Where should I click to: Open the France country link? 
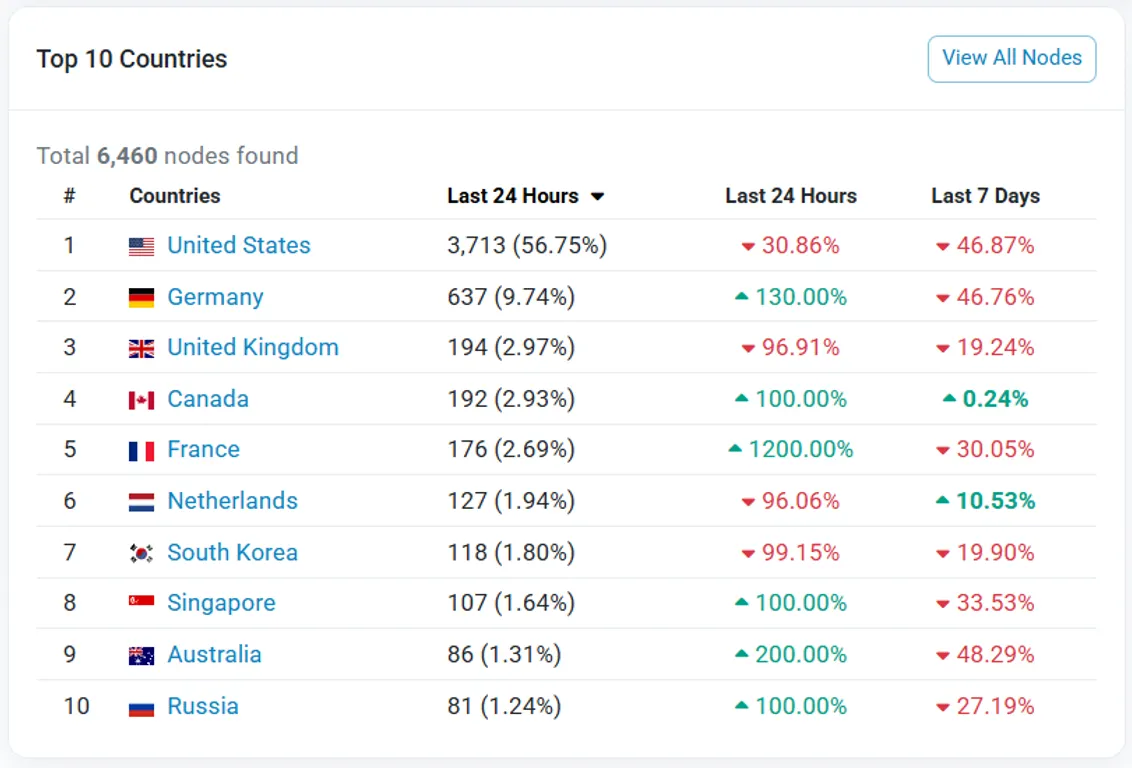(x=203, y=449)
